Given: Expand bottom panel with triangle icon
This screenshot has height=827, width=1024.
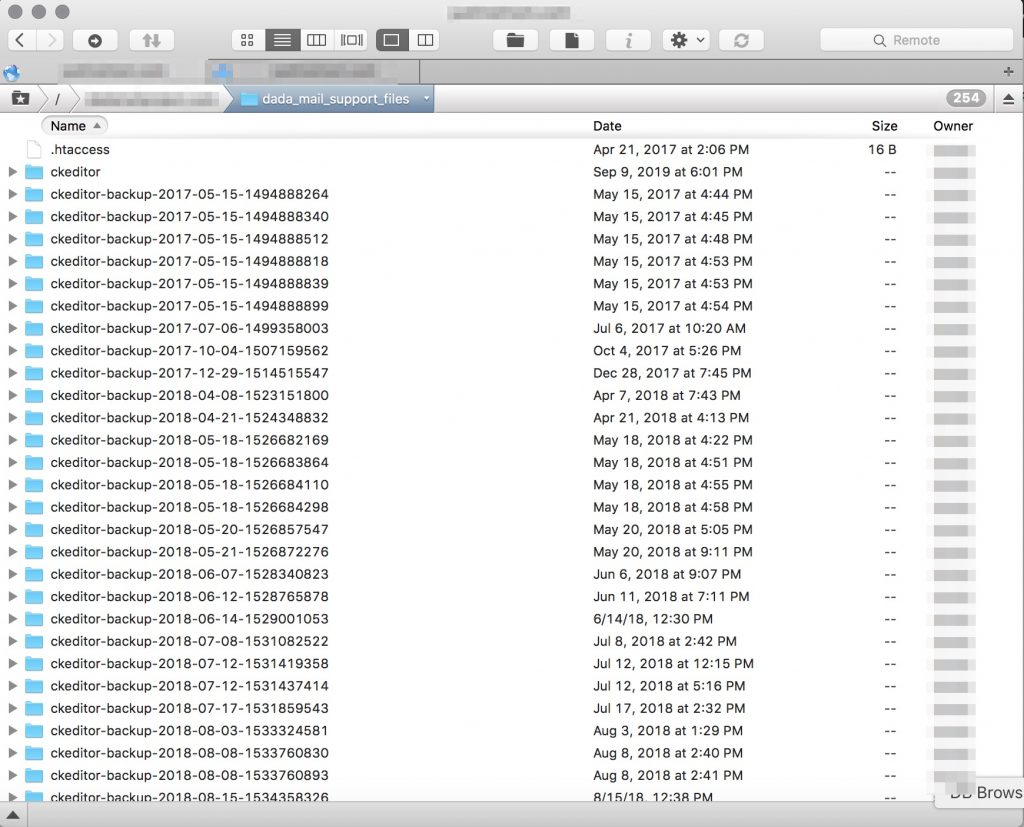Looking at the screenshot, I should pos(12,815).
